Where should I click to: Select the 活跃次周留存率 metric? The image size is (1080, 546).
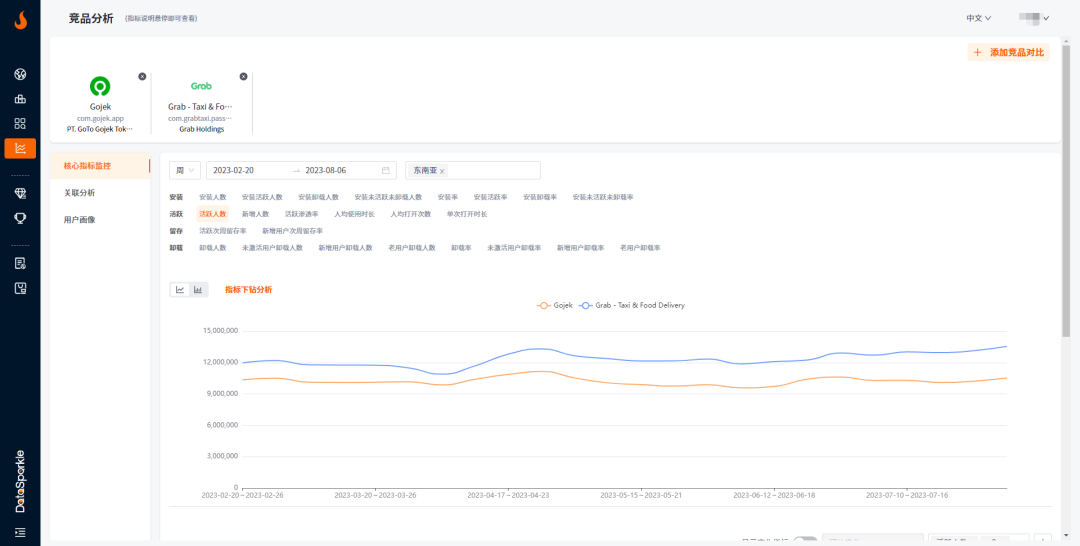tap(222, 231)
